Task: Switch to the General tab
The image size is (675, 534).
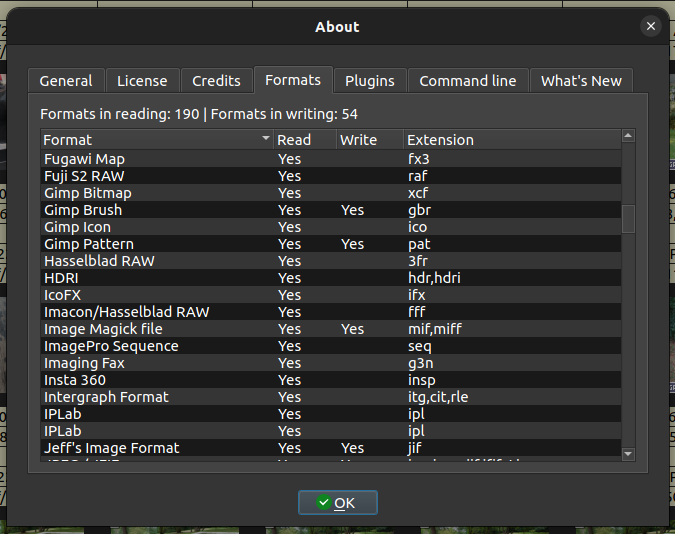Action: point(66,81)
